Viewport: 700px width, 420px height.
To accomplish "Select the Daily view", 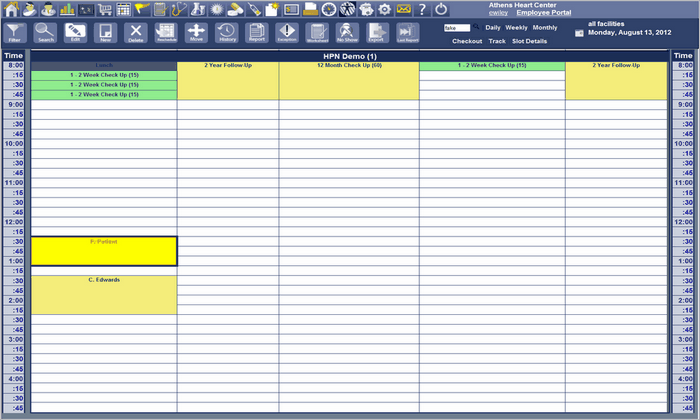I will coord(493,28).
